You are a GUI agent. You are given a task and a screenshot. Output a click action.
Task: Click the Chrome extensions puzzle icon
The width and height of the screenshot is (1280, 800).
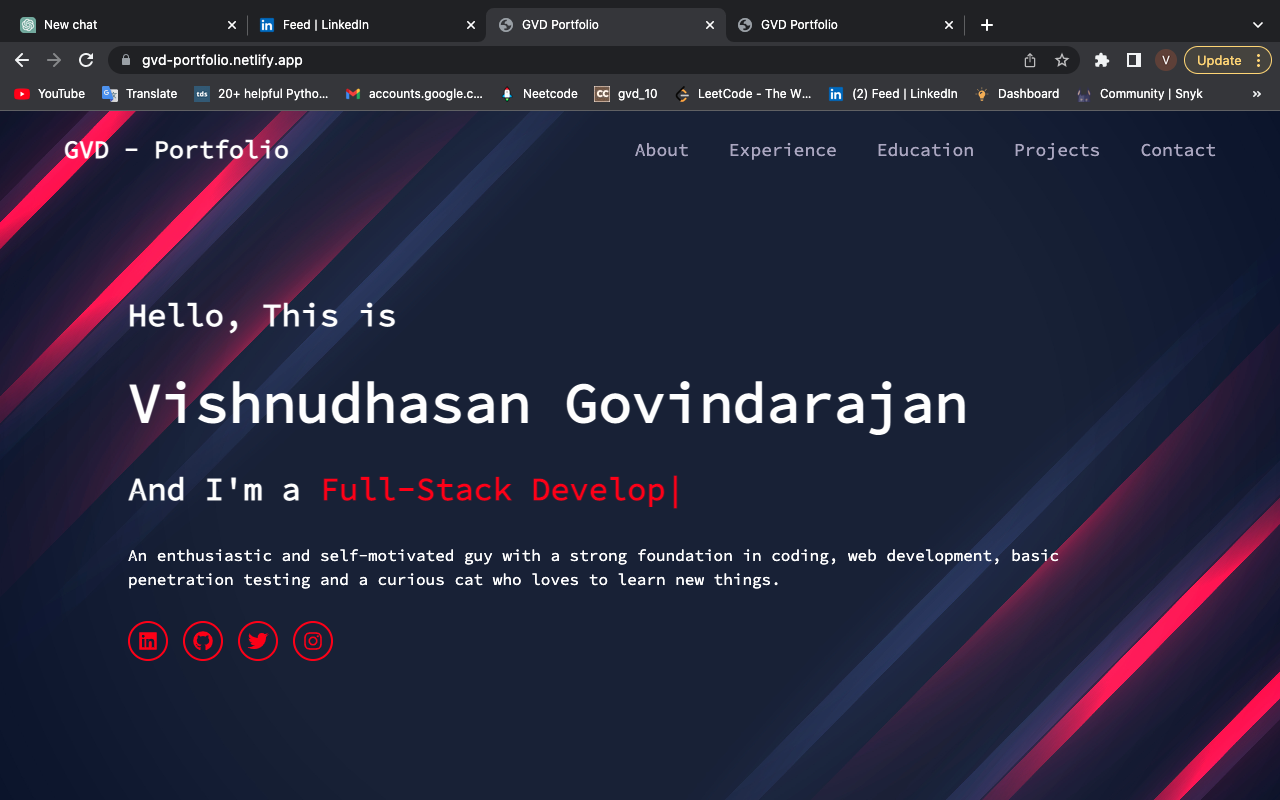pos(1101,60)
